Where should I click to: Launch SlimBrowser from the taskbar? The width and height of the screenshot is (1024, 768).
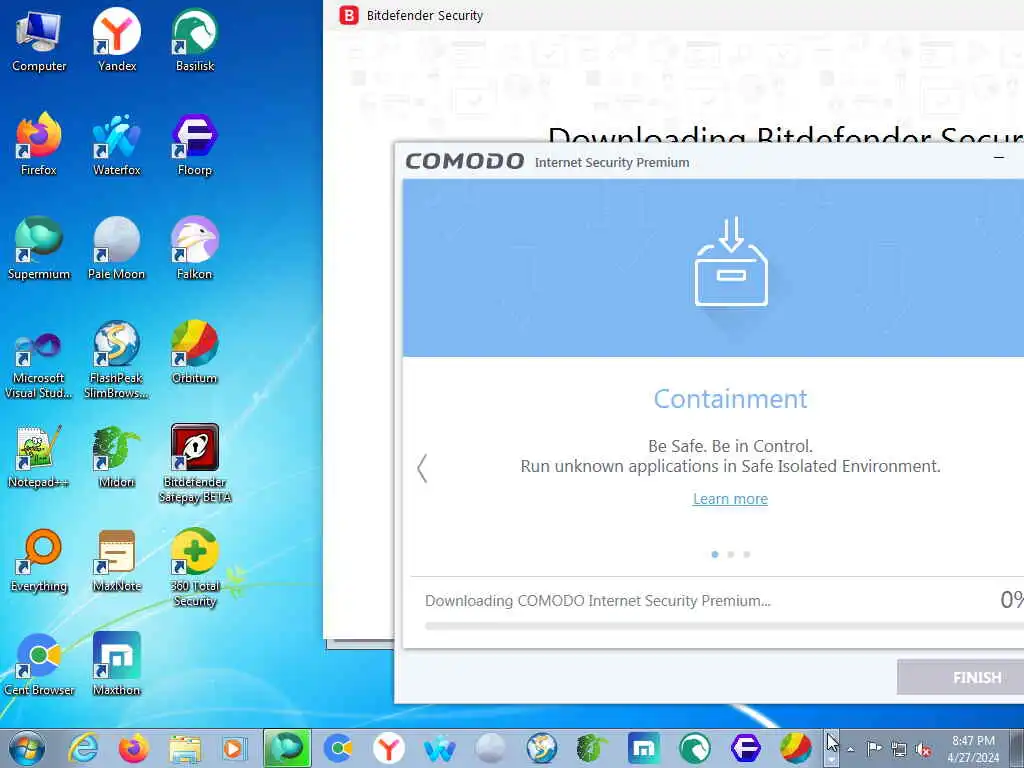click(x=541, y=748)
